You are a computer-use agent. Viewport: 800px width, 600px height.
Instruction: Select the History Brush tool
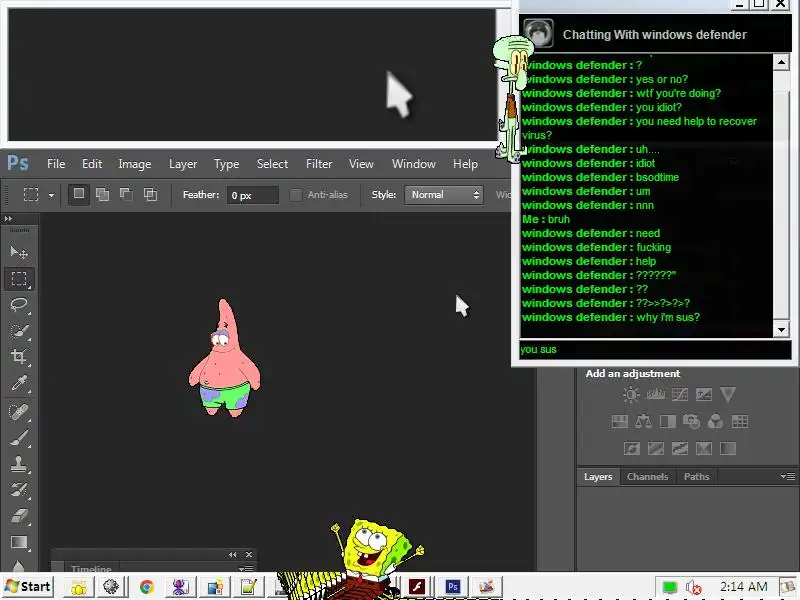click(x=19, y=490)
